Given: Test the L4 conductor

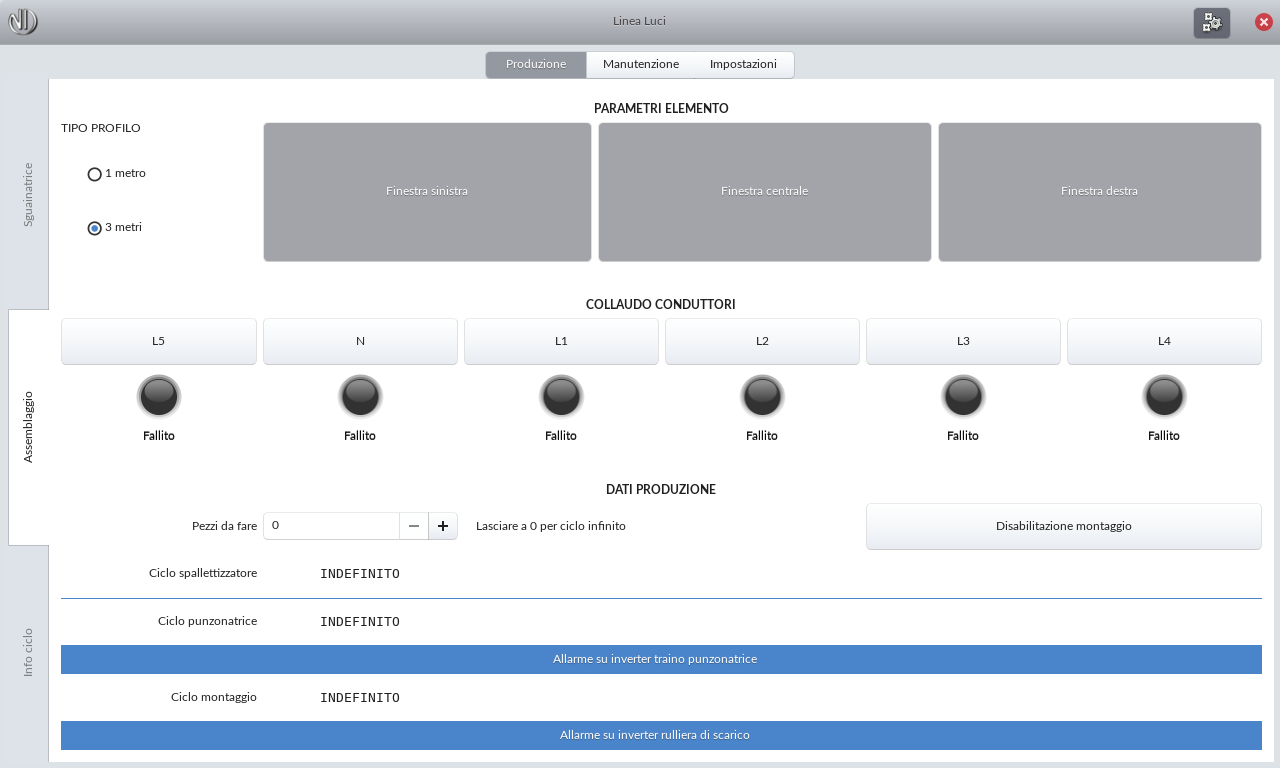Looking at the screenshot, I should 1164,342.
